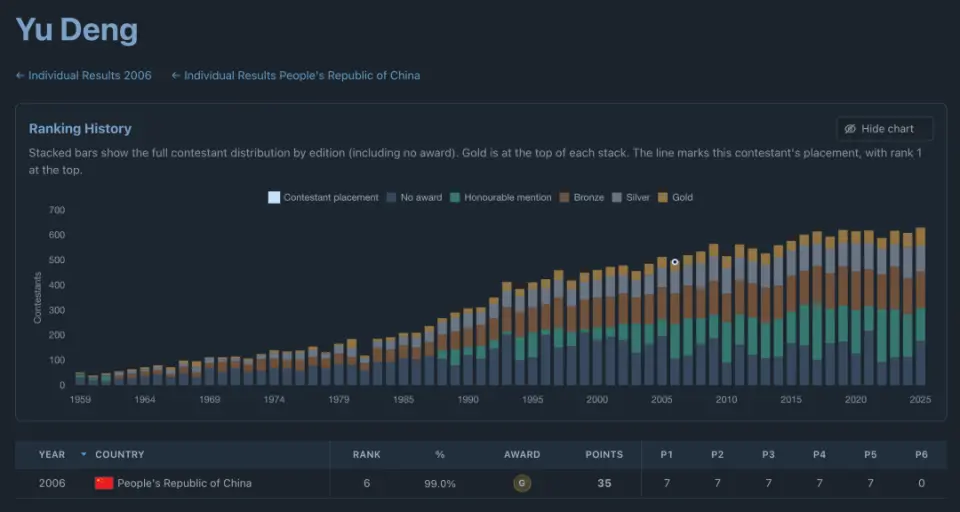Sort table by COUNTRY column header
Image resolution: width=960 pixels, height=512 pixels.
119,454
